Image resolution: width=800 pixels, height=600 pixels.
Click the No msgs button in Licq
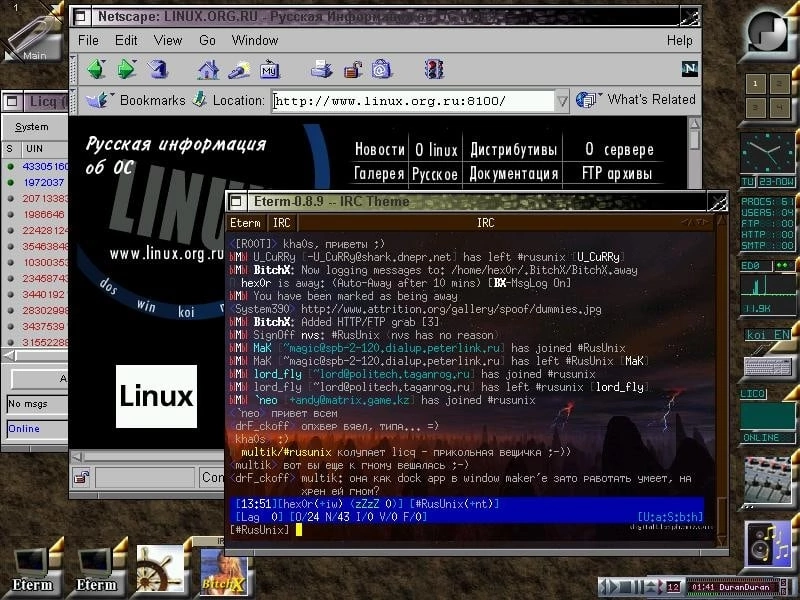(x=37, y=404)
